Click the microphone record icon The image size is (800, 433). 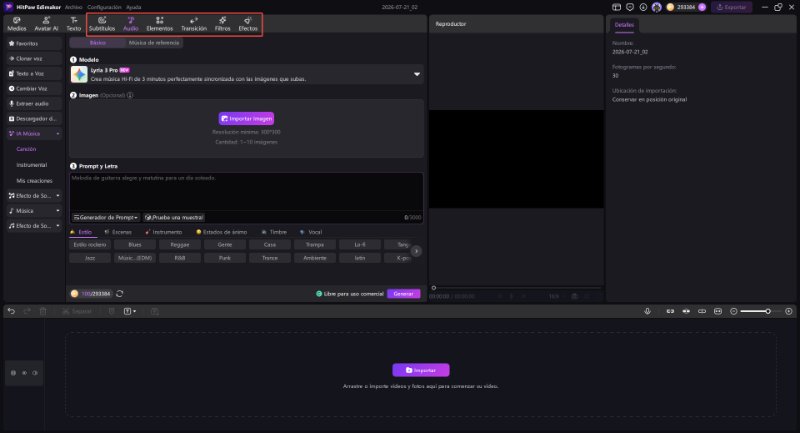click(647, 311)
